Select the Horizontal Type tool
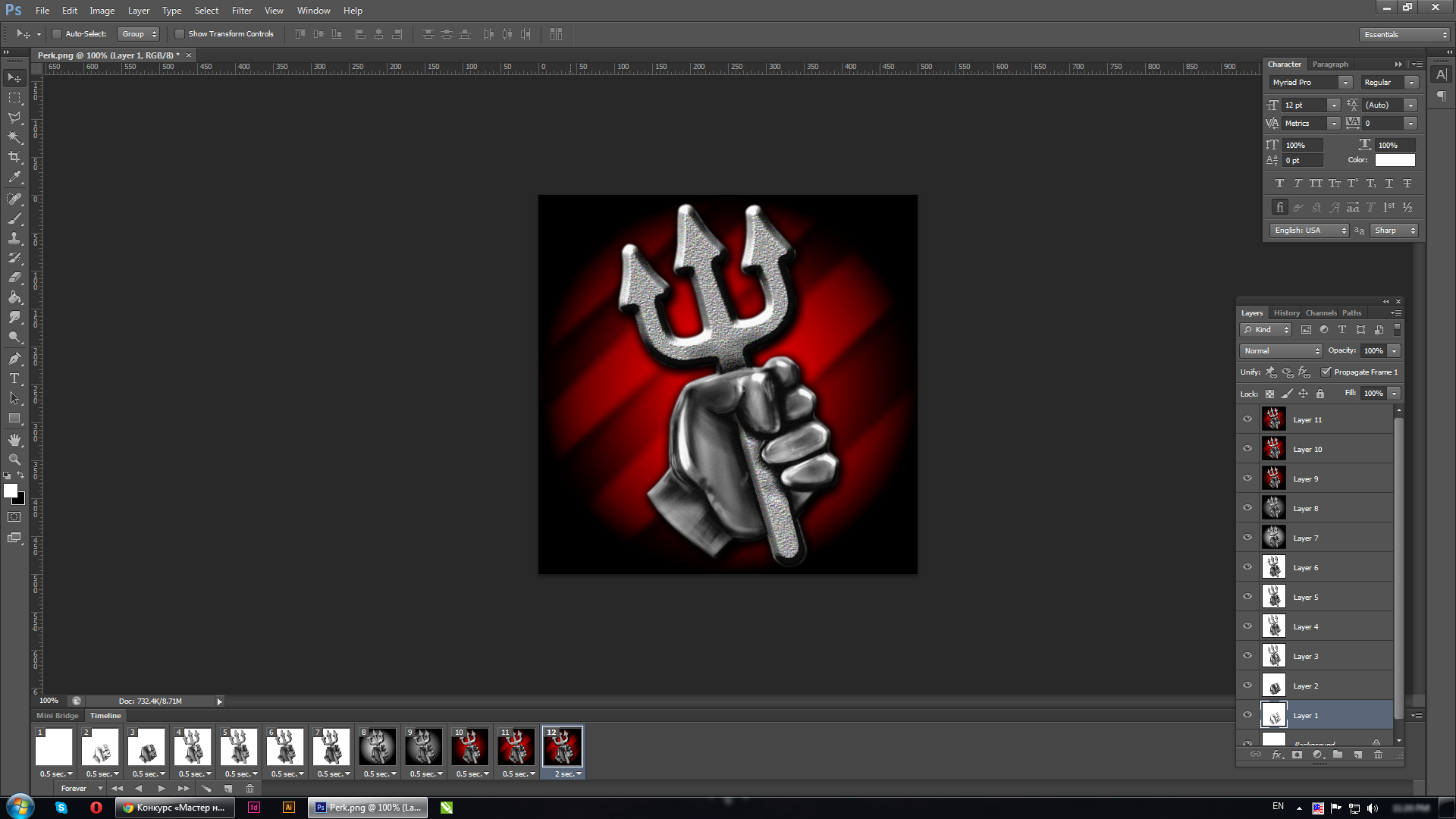 tap(14, 378)
